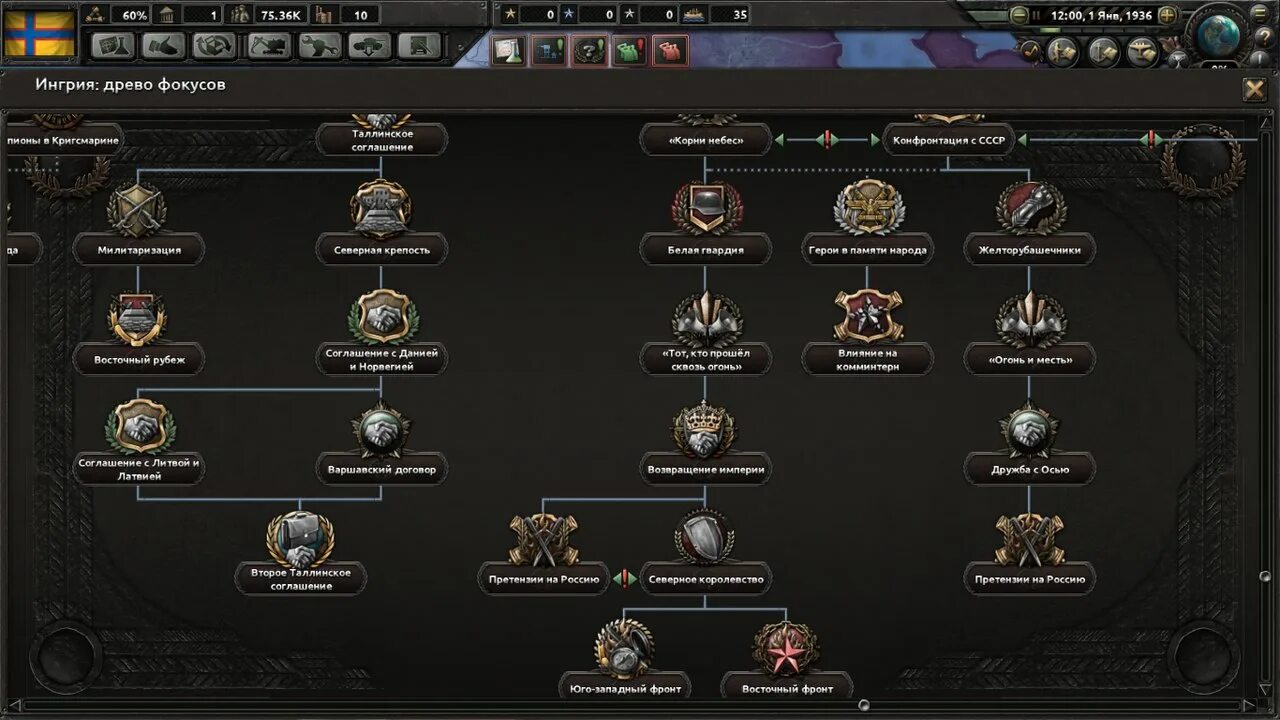Select the «Варшавский договор» focus
Screen dimensions: 1280x720
pos(382,469)
